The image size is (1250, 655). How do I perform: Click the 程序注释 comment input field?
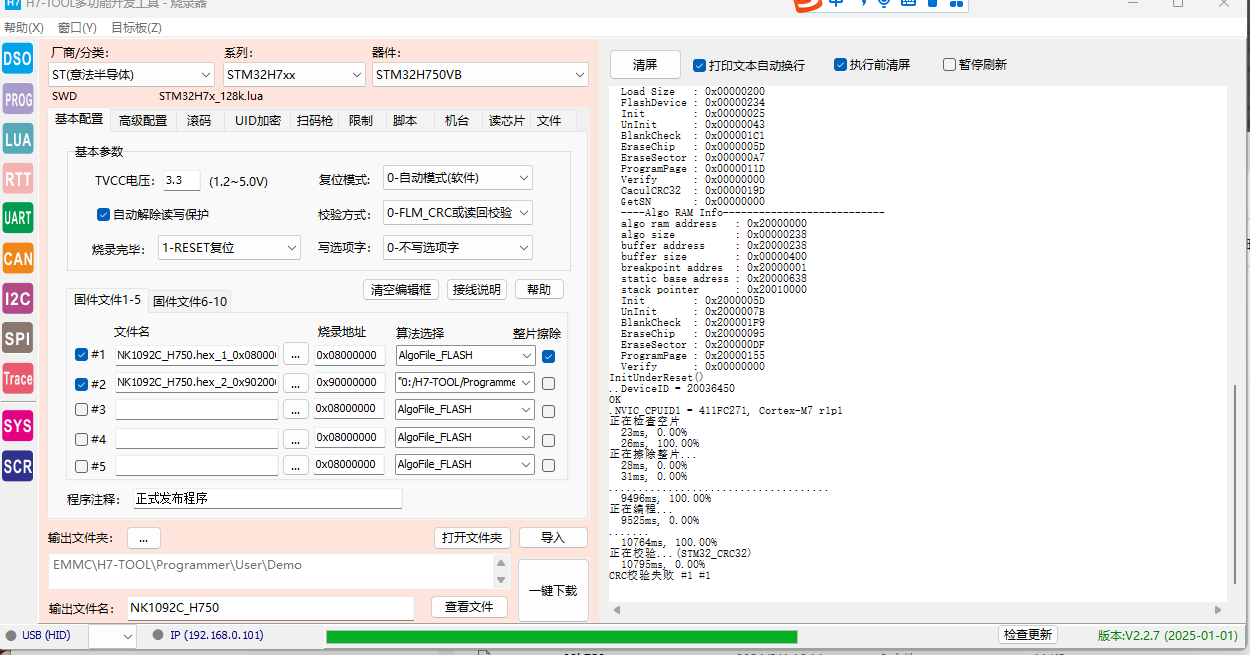[x=268, y=499]
